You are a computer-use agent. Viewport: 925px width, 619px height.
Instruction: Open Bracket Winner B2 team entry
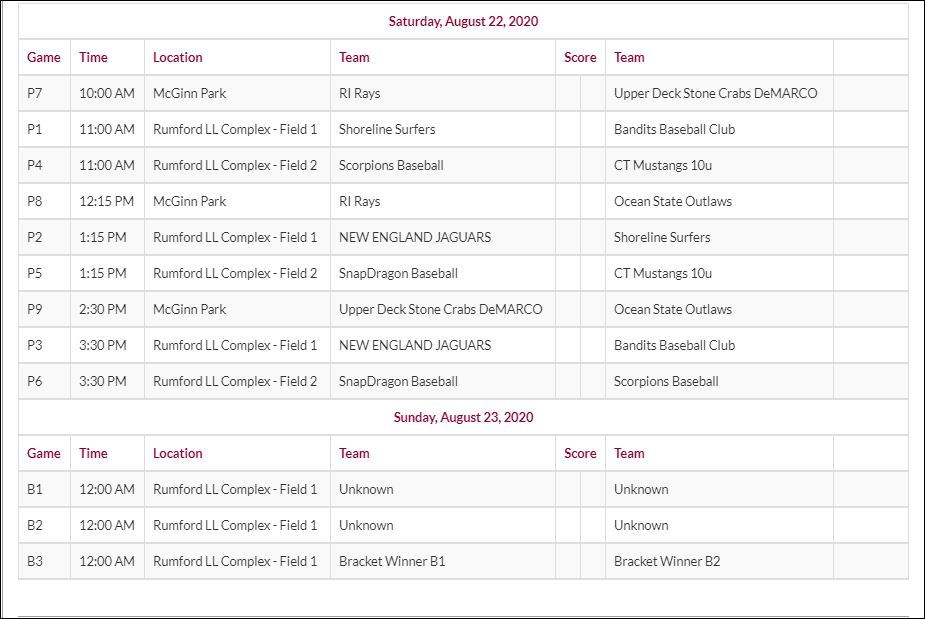(667, 561)
